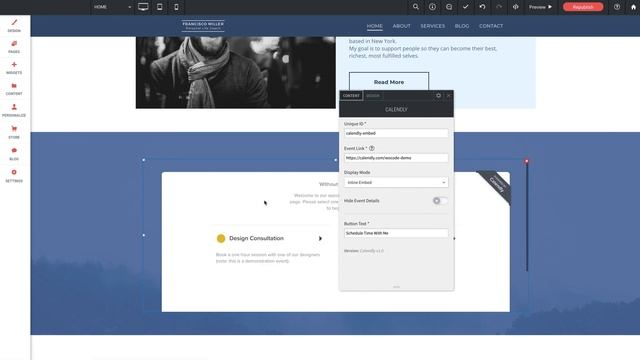
Task: Click the Calendly panel bottom resize grip
Action: [396, 287]
